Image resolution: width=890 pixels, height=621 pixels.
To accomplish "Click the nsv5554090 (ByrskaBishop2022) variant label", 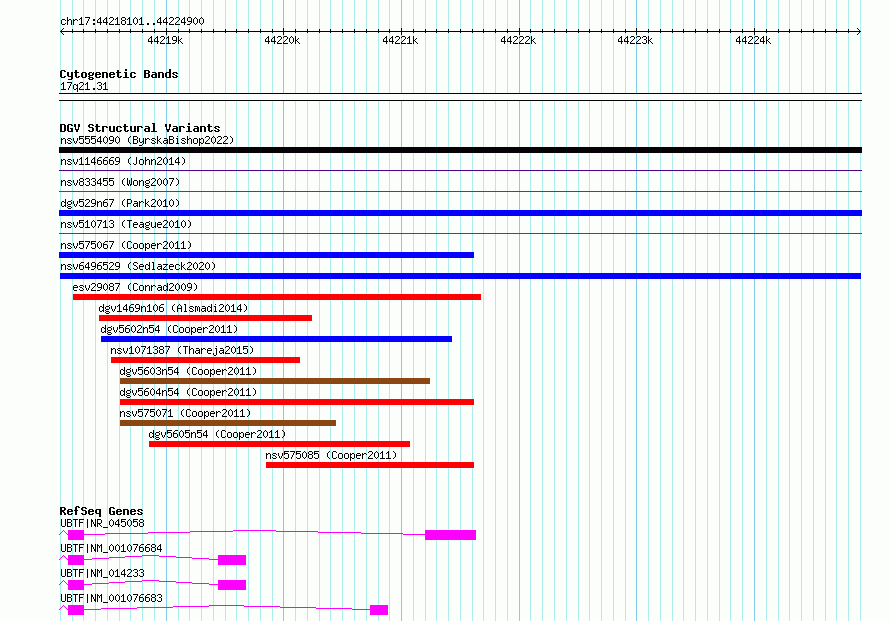I will click(147, 140).
